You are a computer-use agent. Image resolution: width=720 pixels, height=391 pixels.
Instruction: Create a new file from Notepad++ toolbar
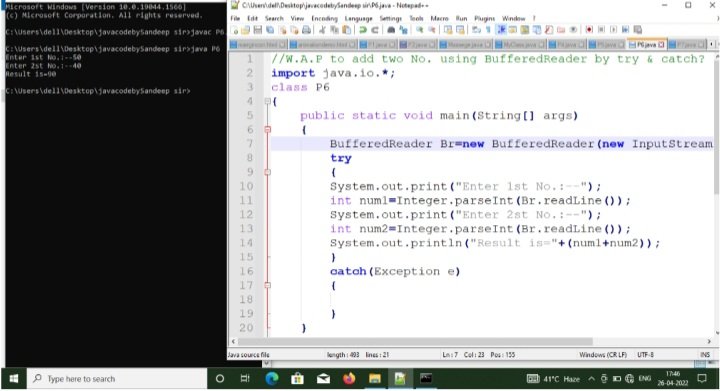[x=236, y=30]
